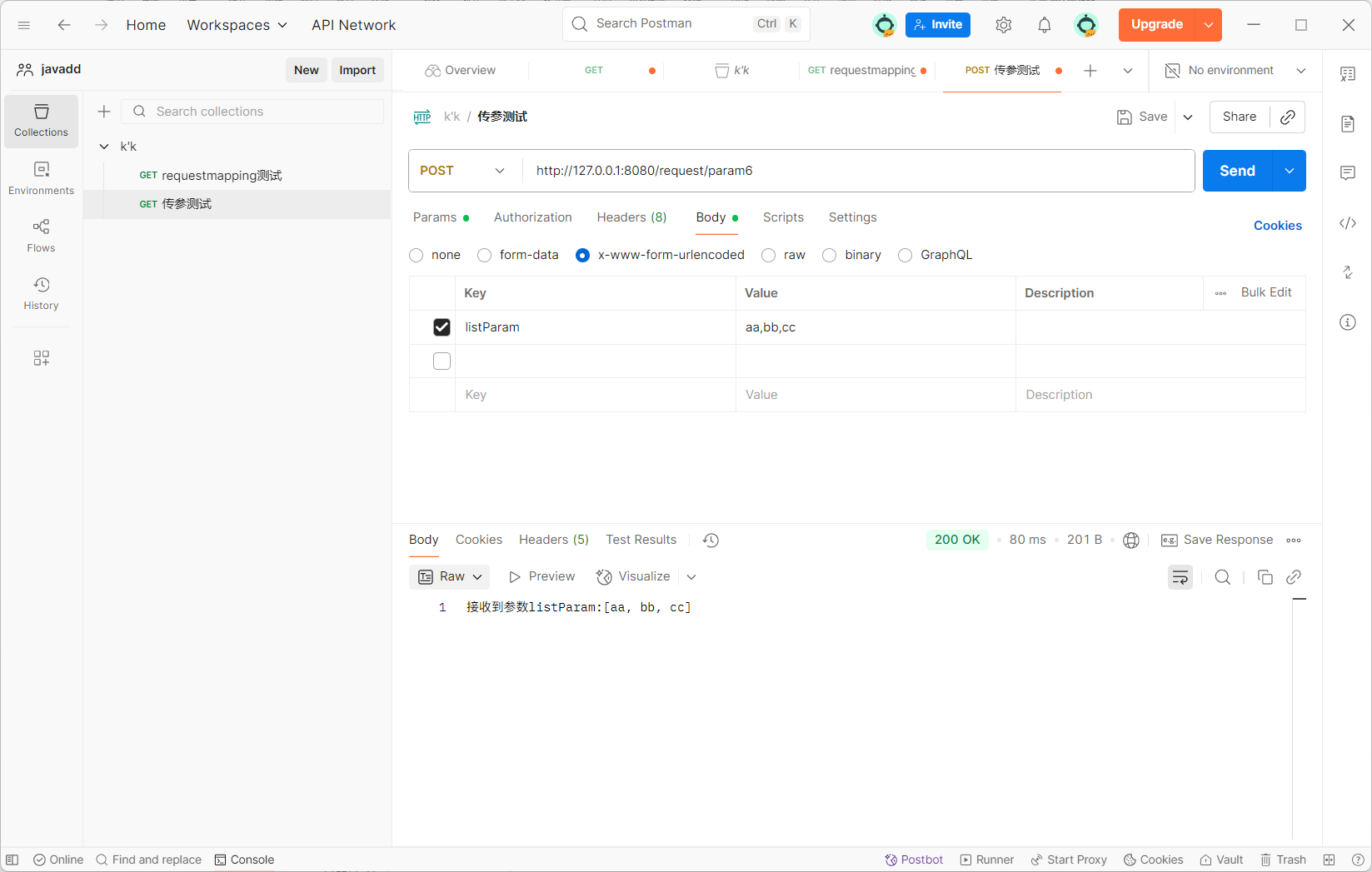
Task: Open the code snippet panel
Action: coord(1348,223)
